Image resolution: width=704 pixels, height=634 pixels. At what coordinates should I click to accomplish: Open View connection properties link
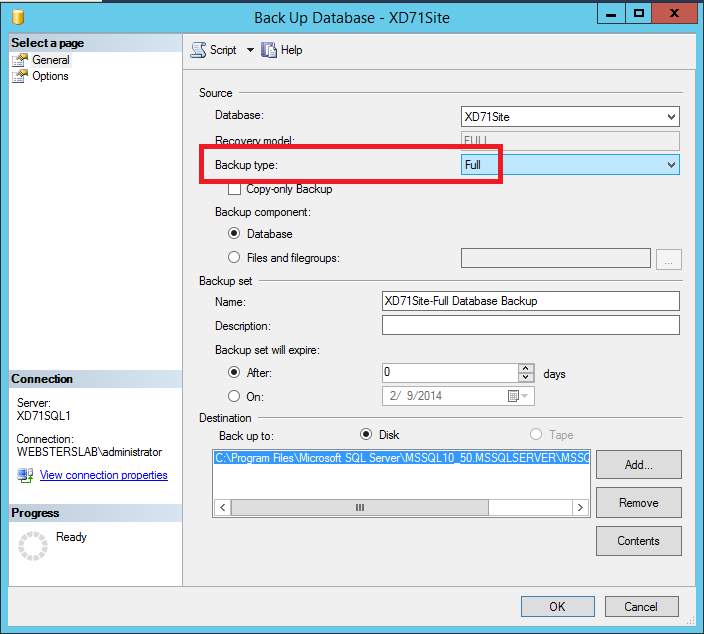point(103,475)
